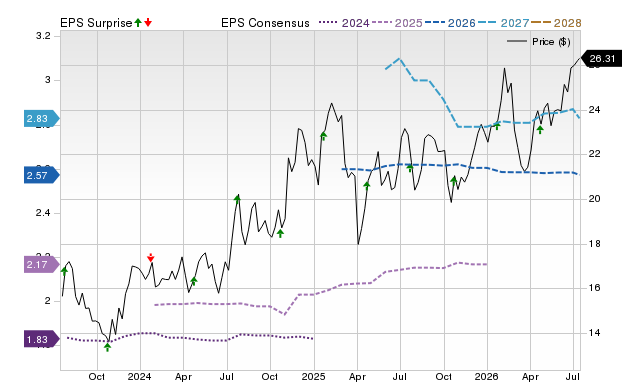640x382 pixels.
Task: Click the EPS Surprise legend title
Action: (x=96, y=23)
